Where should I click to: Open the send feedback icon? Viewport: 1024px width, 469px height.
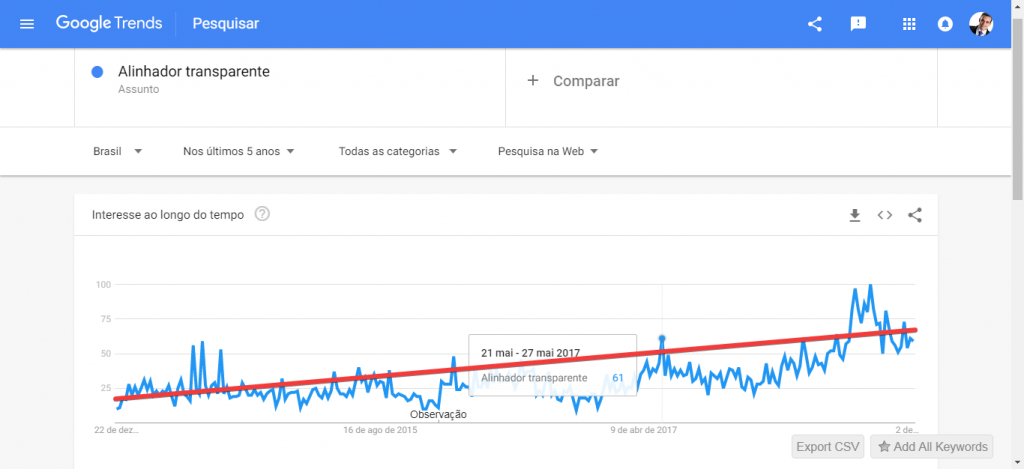pos(858,24)
